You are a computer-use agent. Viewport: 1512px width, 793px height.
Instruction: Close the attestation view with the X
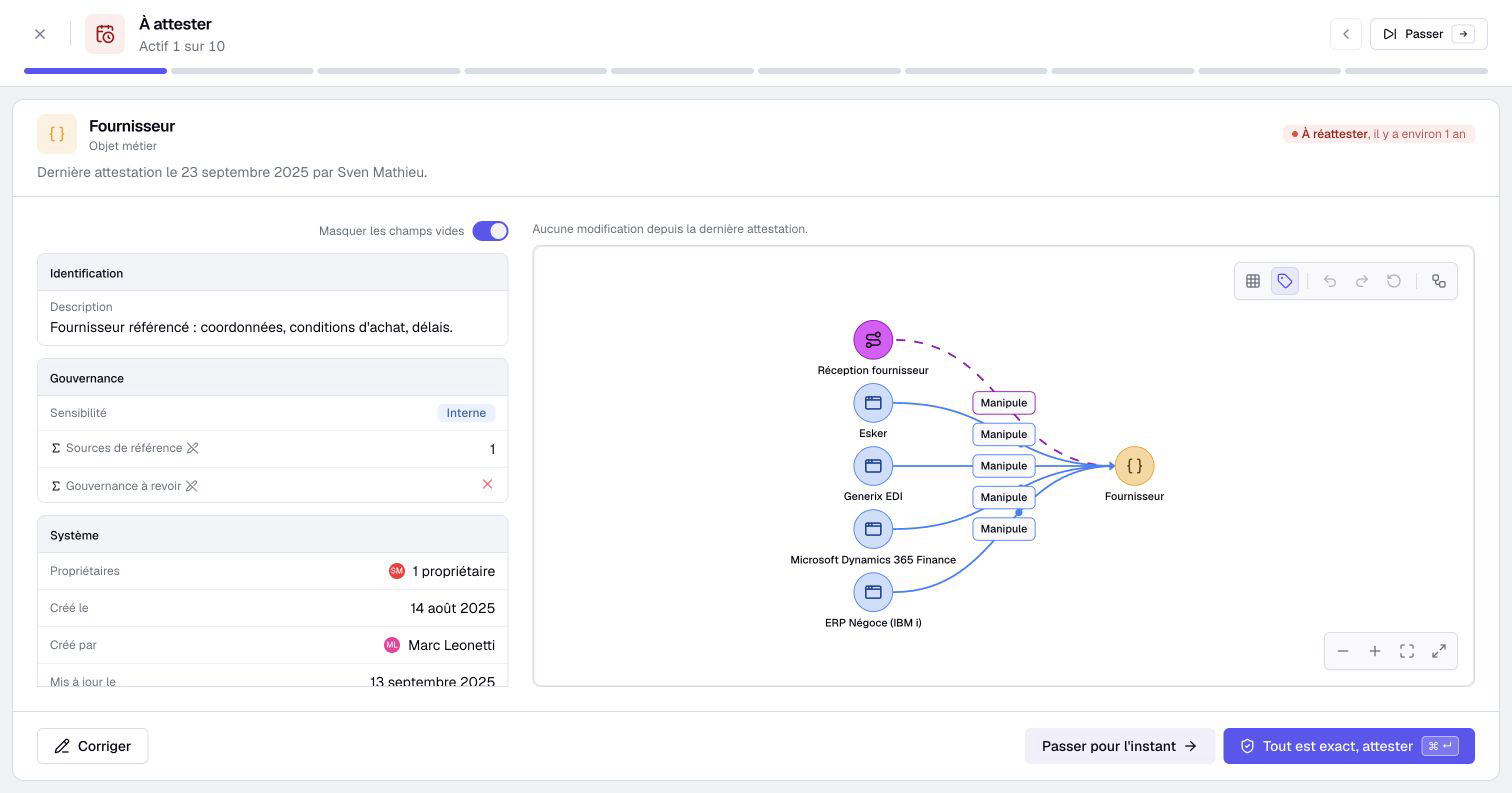40,34
